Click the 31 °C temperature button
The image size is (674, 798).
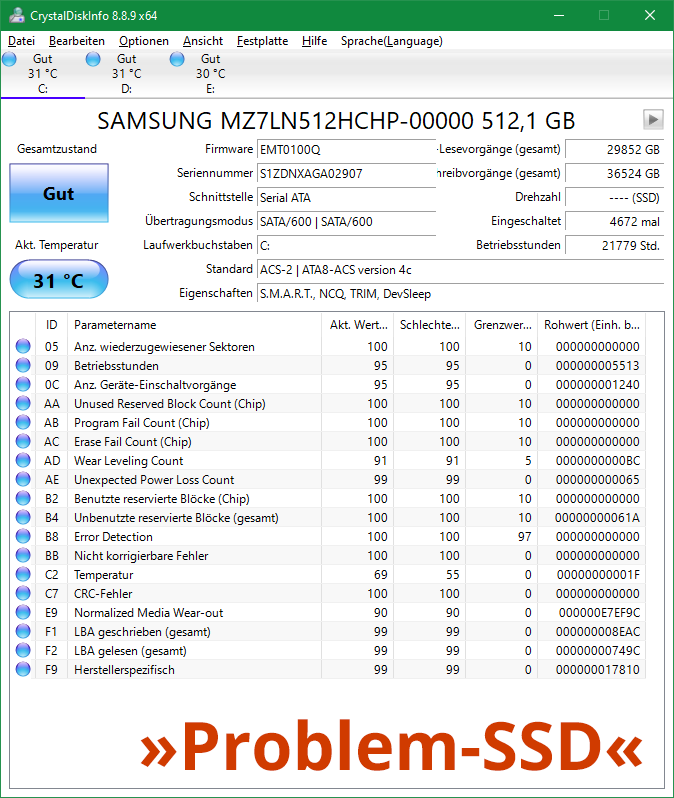click(x=59, y=280)
